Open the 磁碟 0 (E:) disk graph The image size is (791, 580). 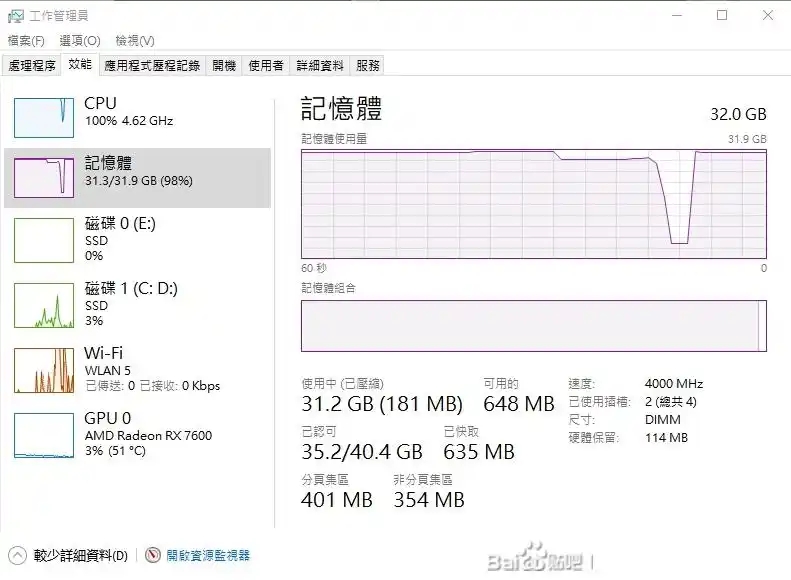point(44,240)
